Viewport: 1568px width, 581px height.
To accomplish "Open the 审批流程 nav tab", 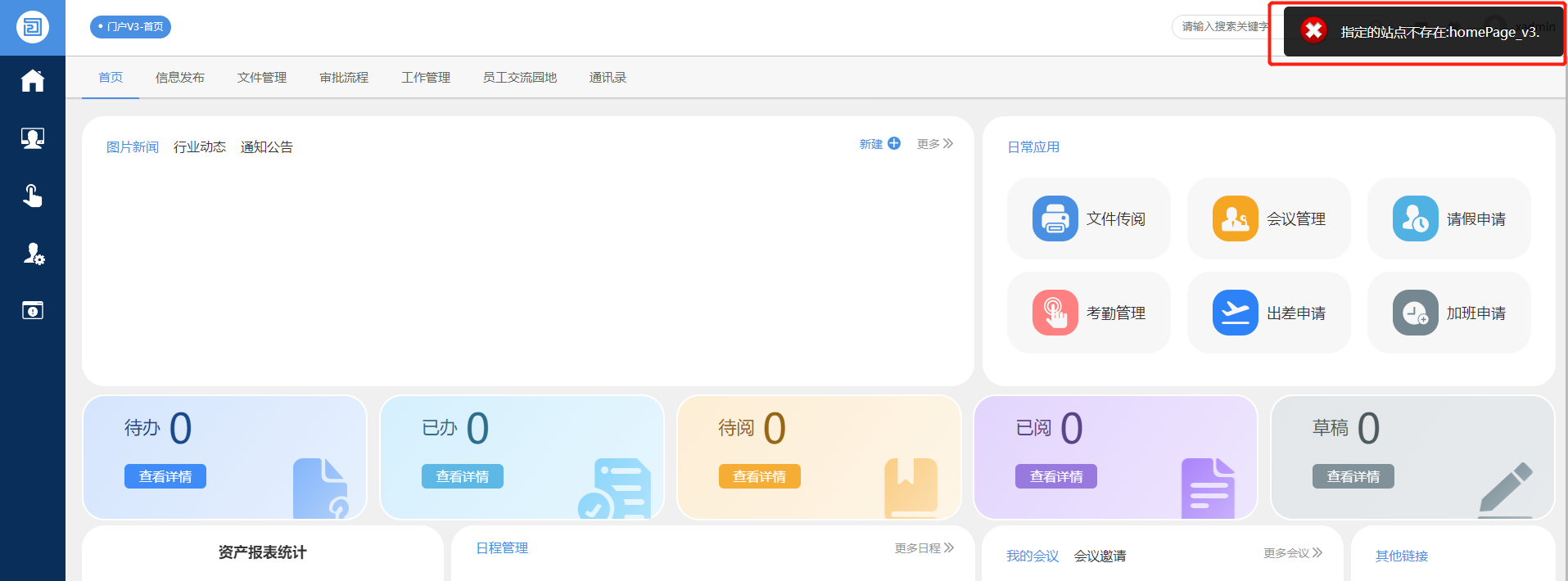I will click(344, 77).
